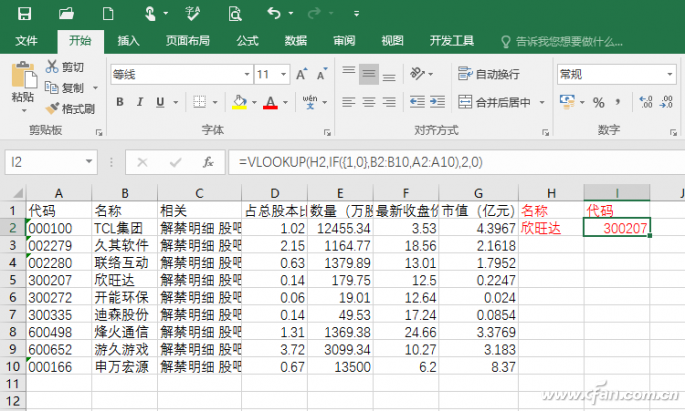Click the Redo arrow icon
The height and width of the screenshot is (411, 685).
coord(314,14)
